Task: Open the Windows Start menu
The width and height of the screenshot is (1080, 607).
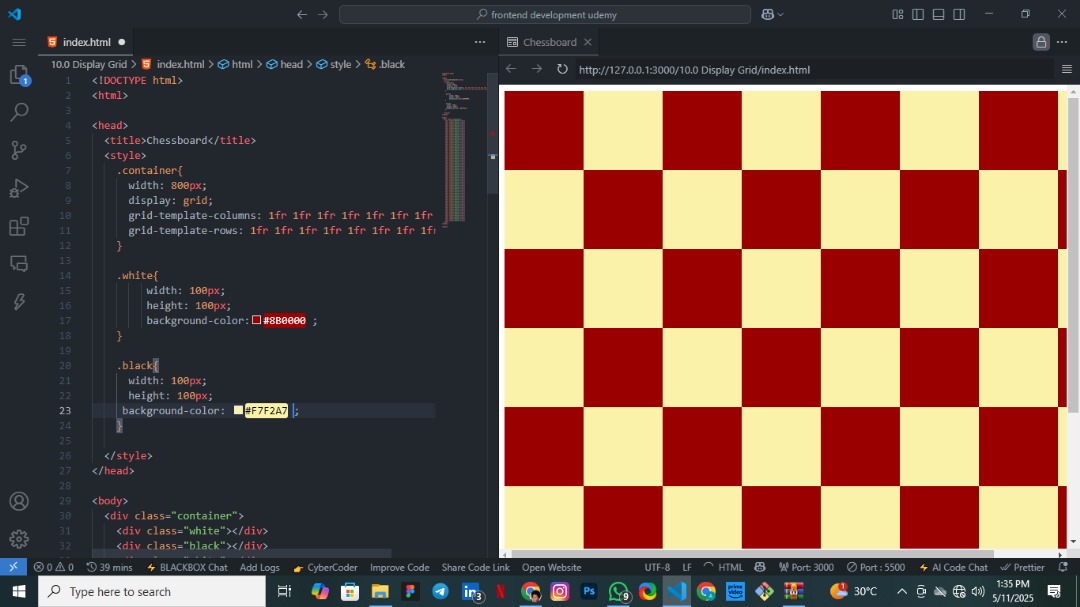Action: click(x=19, y=591)
